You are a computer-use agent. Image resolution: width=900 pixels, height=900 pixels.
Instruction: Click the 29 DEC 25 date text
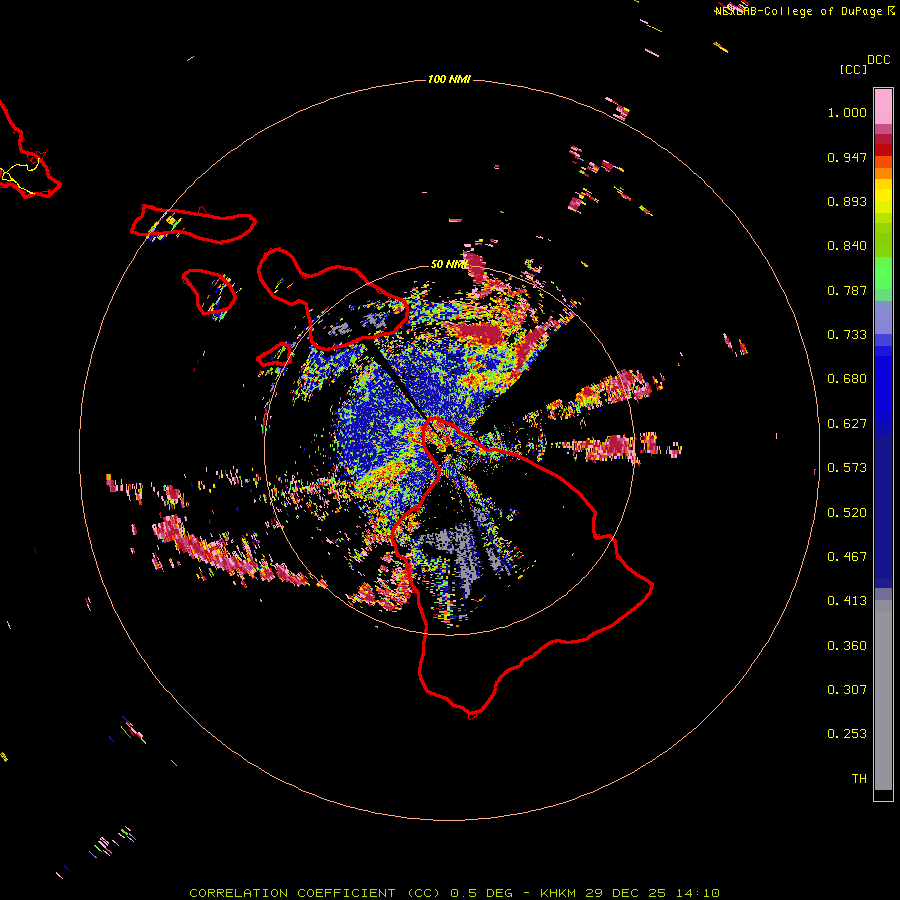point(626,893)
